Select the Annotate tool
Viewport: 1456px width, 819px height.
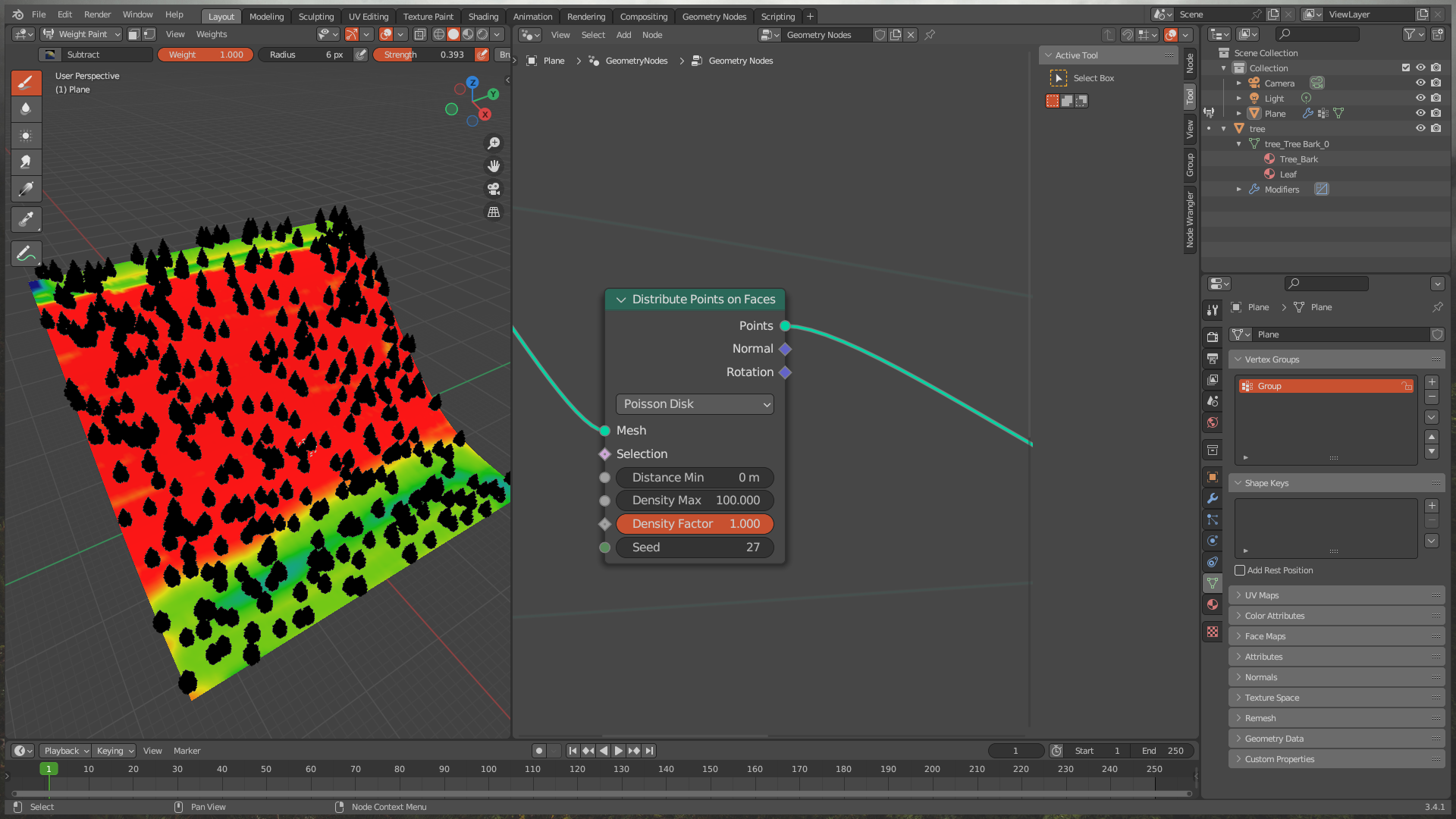26,254
